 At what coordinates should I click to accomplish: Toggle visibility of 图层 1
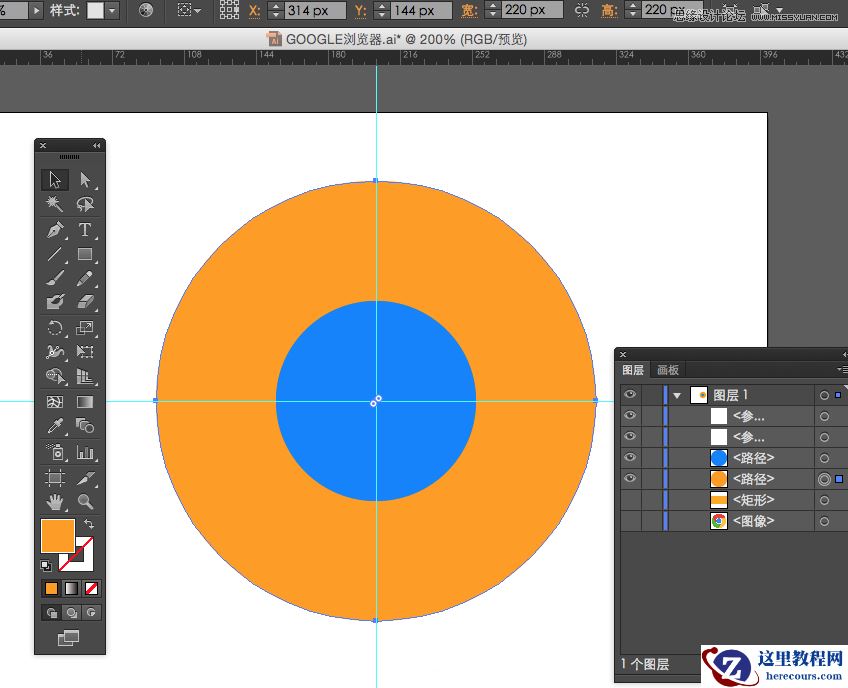629,394
